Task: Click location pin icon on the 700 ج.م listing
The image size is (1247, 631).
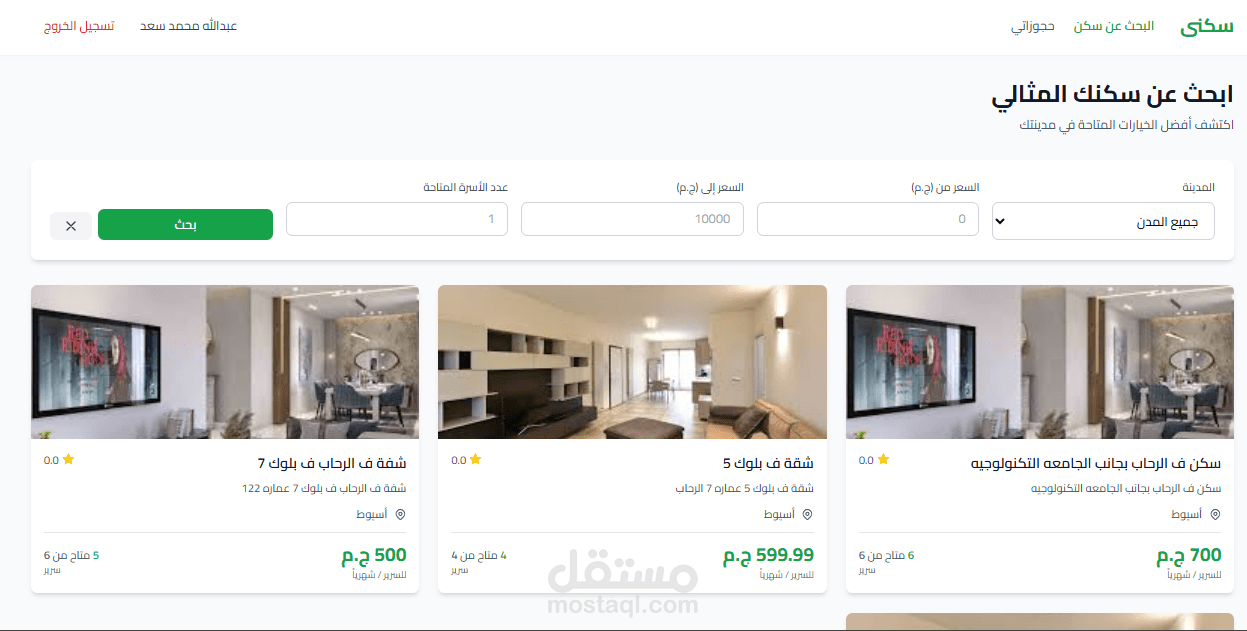Action: (x=1215, y=514)
